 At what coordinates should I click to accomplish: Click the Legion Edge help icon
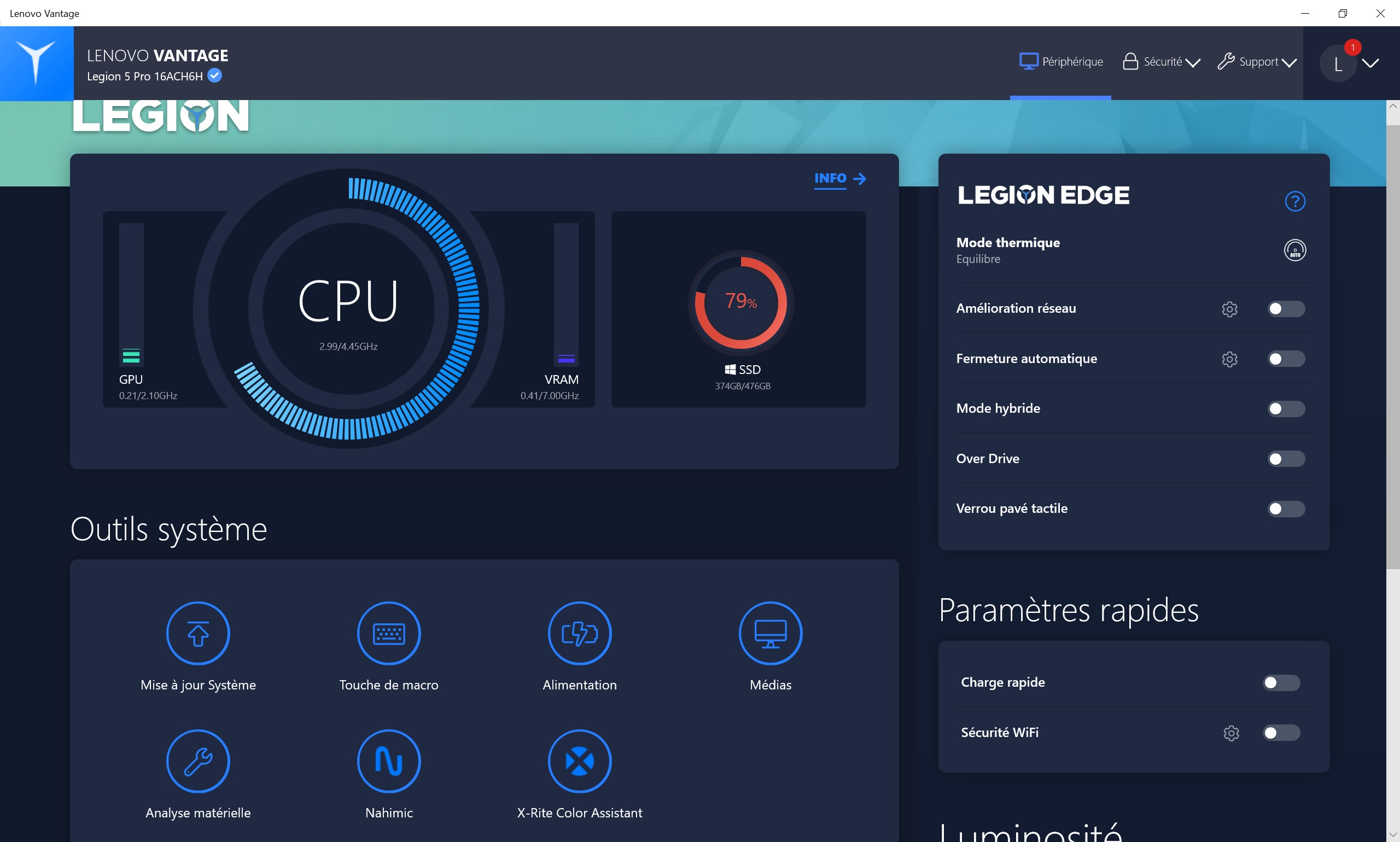click(x=1295, y=201)
